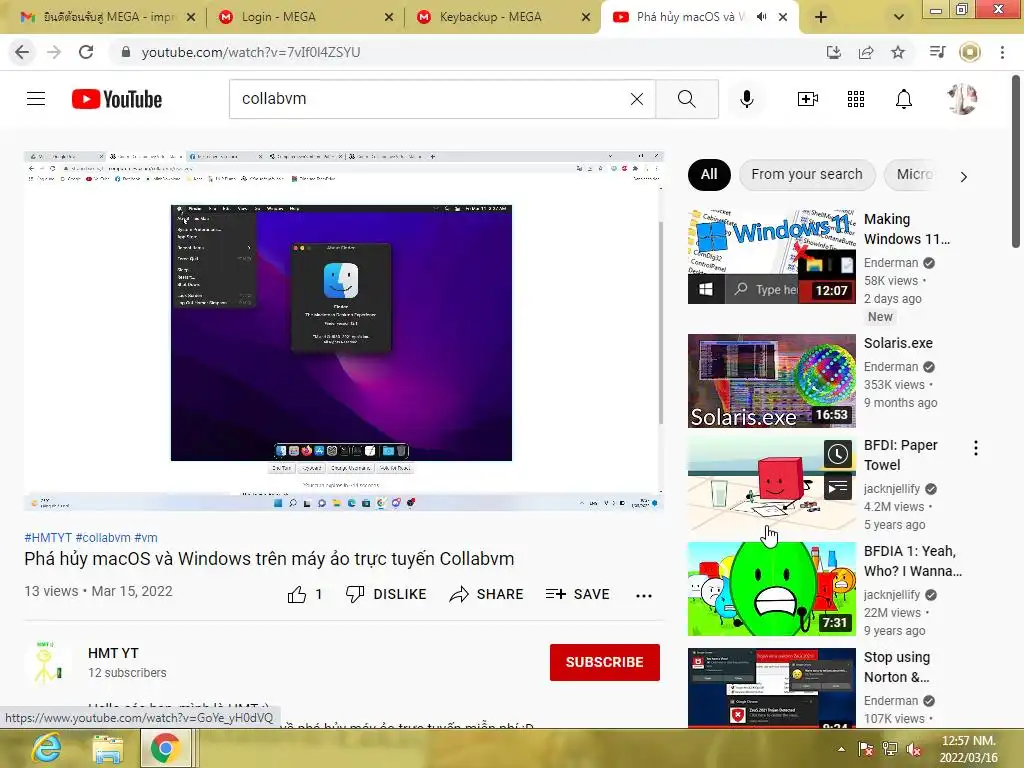The image size is (1024, 768).
Task: Go forward in browser history
Action: [x=54, y=52]
